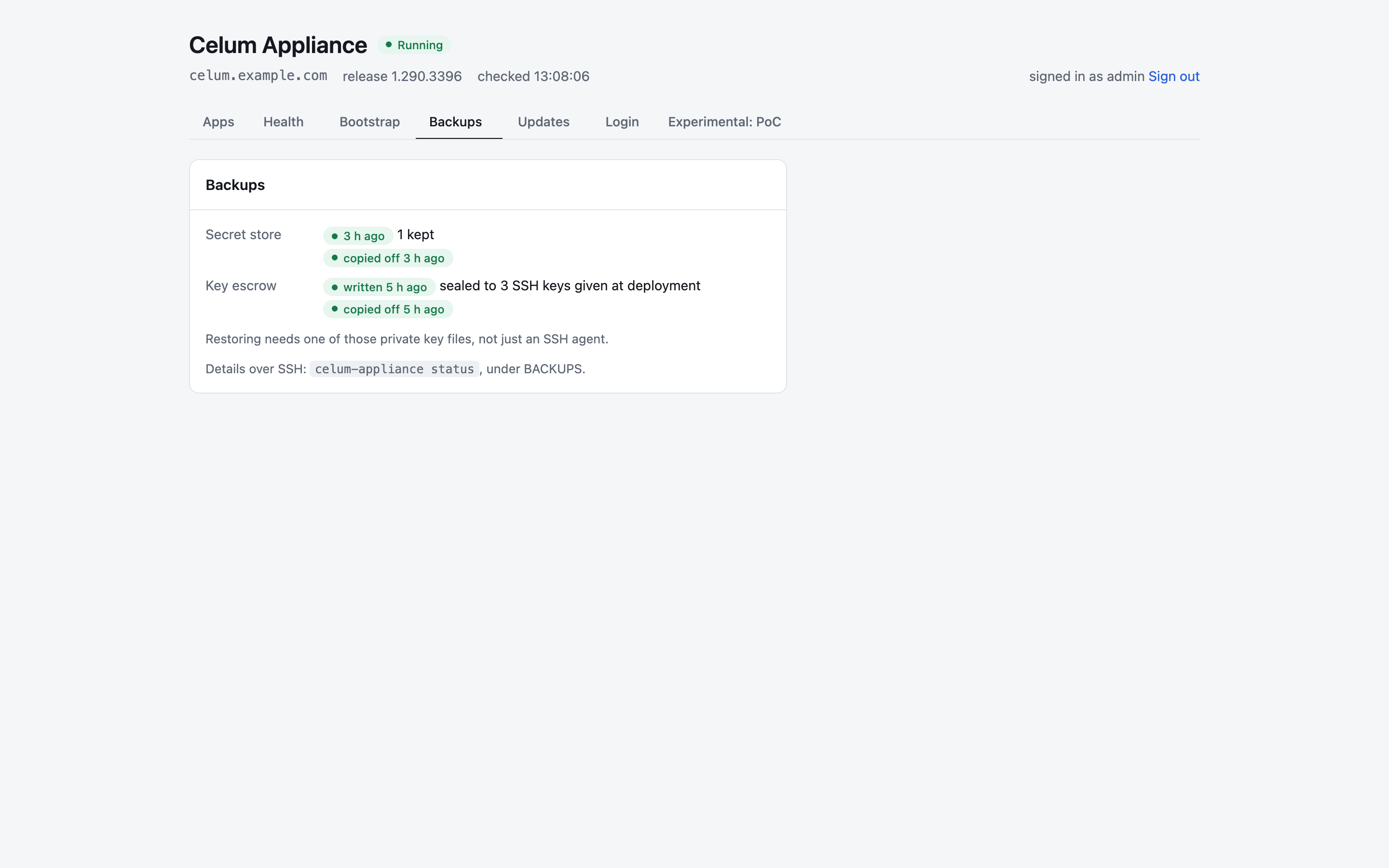Click the '3 h ago' secret store badge
Screen dimensions: 1389x868
coord(358,236)
